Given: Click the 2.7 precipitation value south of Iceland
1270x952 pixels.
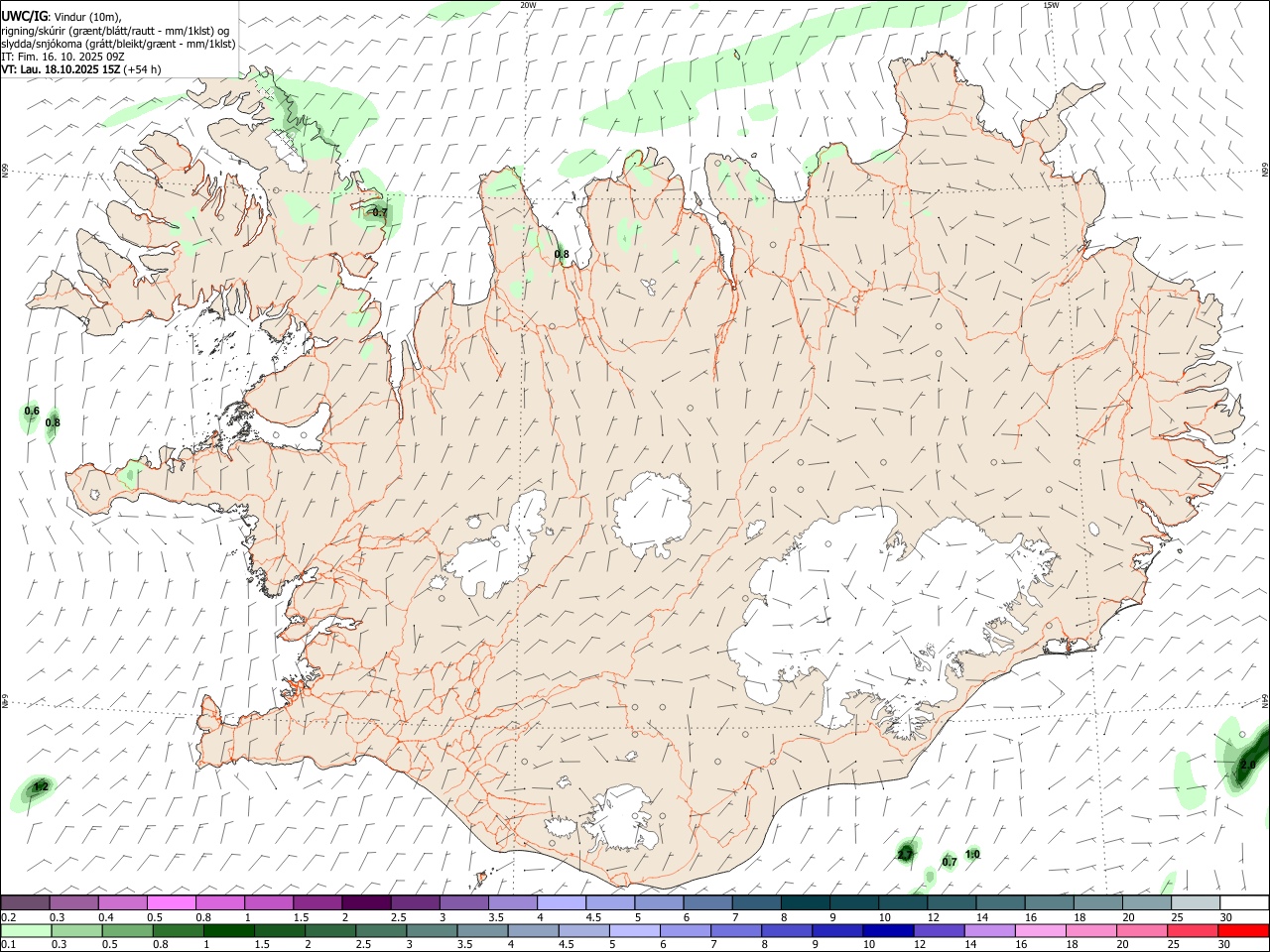Looking at the screenshot, I should coord(905,854).
